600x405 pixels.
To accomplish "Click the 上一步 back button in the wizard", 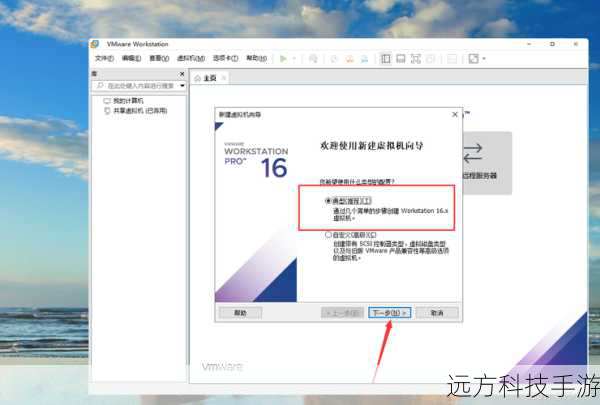I will coord(342,313).
